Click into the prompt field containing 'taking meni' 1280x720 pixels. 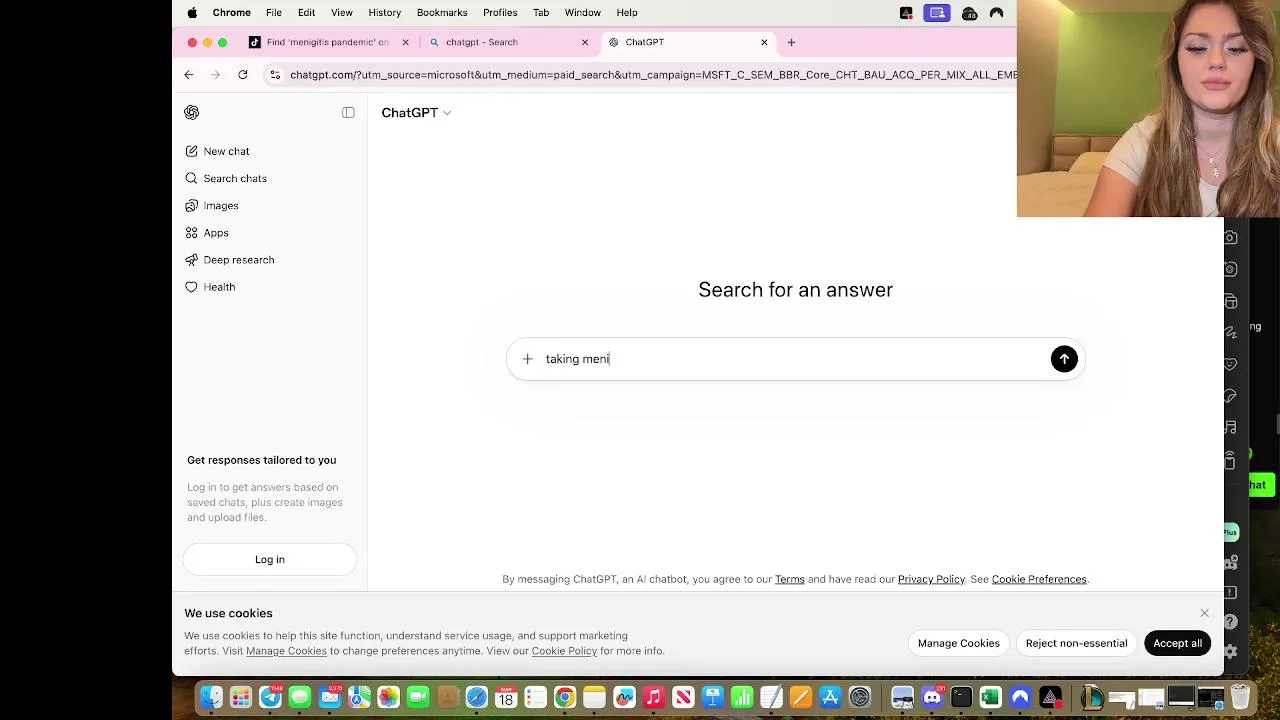point(795,359)
